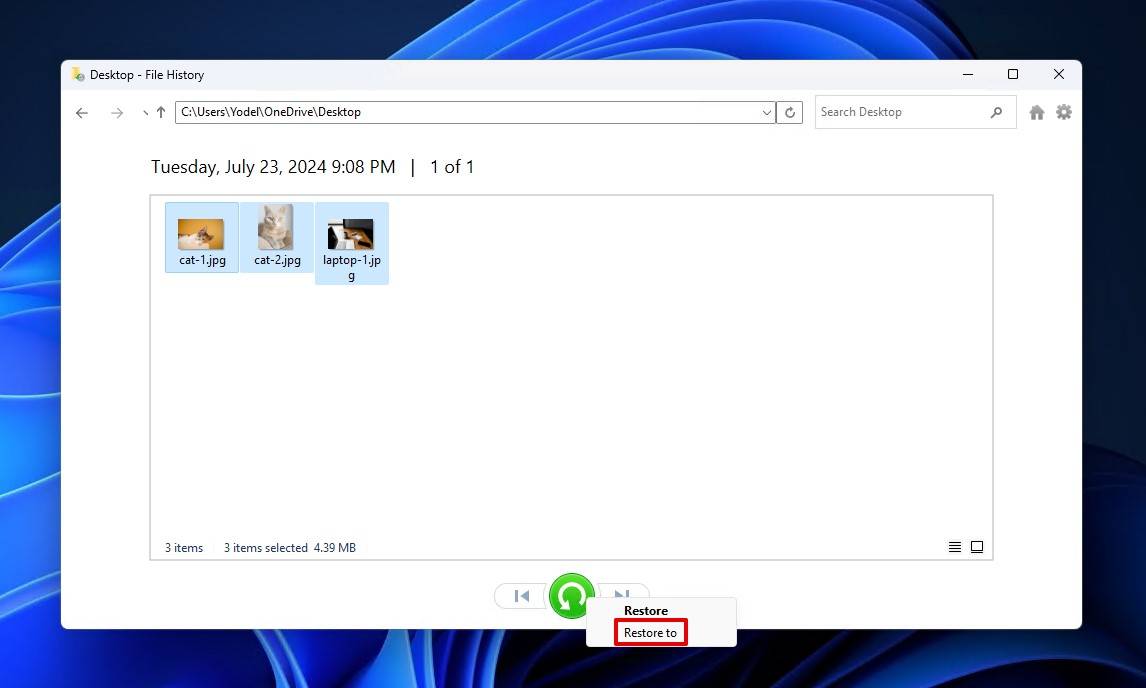Click the Search Desktop field
1146x688 pixels.
pos(900,113)
